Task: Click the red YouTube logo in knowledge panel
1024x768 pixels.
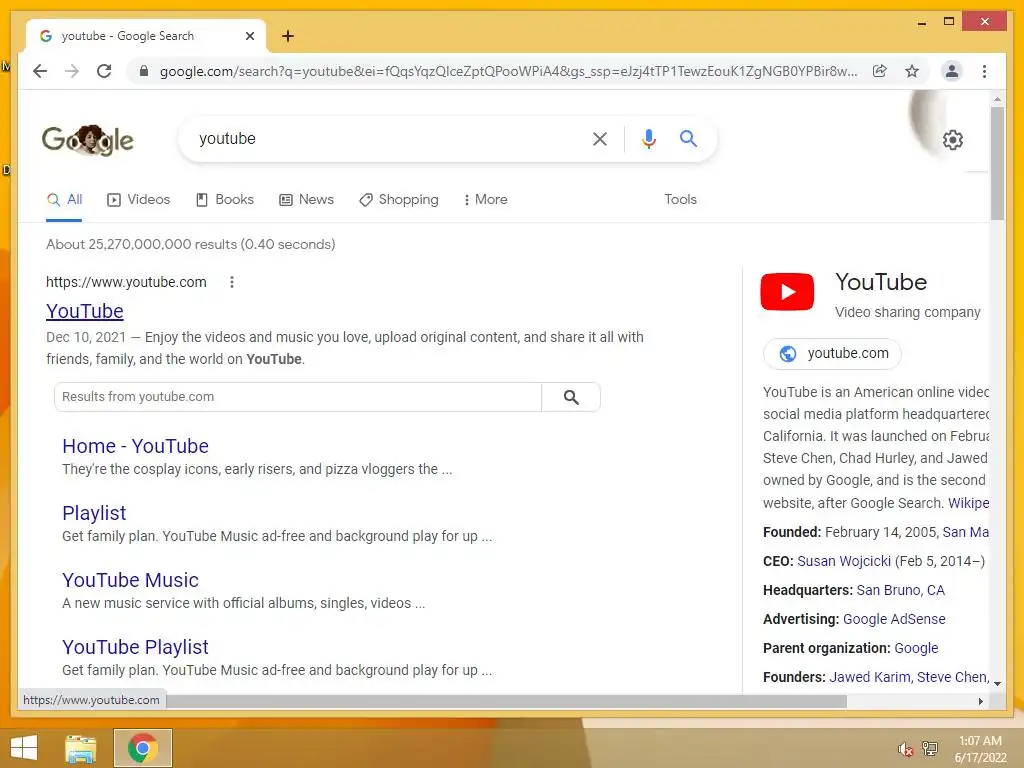Action: click(x=787, y=291)
